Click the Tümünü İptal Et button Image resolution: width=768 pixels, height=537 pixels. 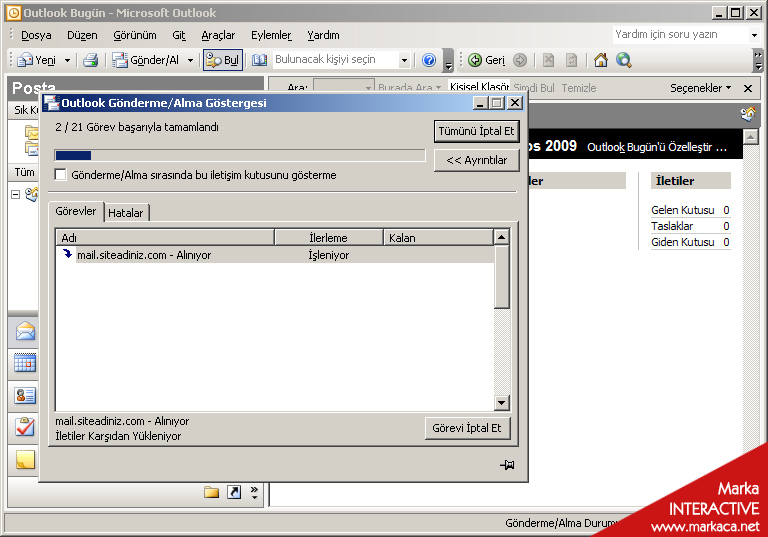[477, 131]
